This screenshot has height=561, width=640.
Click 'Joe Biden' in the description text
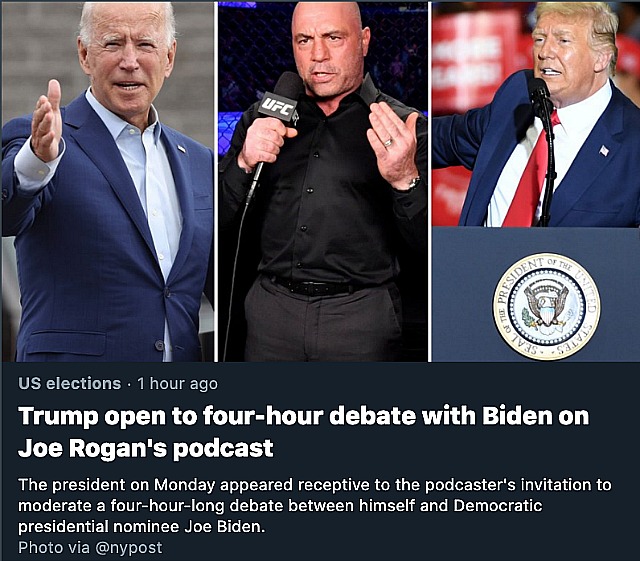[x=222, y=527]
